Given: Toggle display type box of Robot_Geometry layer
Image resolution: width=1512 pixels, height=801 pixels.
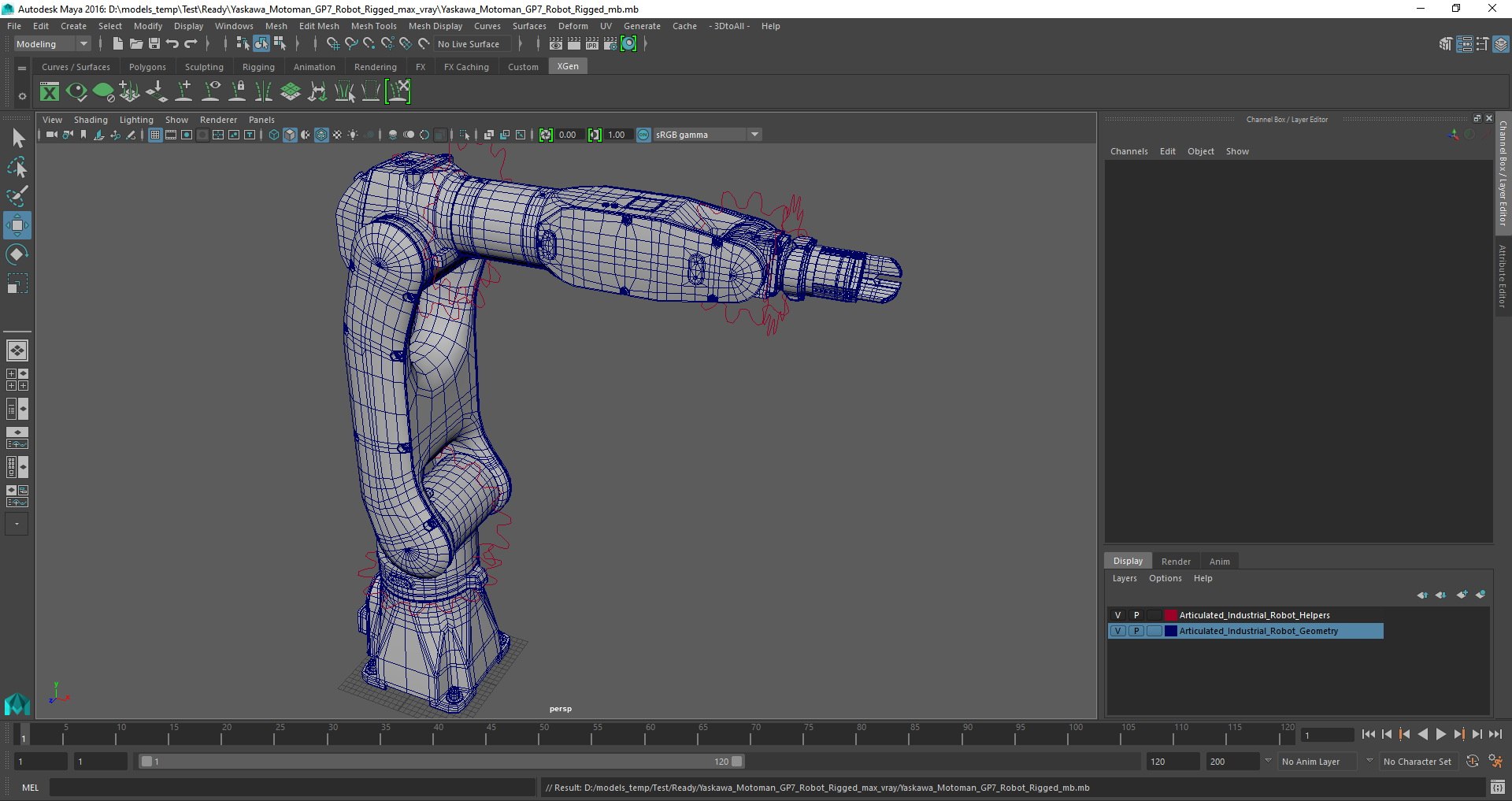Looking at the screenshot, I should click(1154, 631).
